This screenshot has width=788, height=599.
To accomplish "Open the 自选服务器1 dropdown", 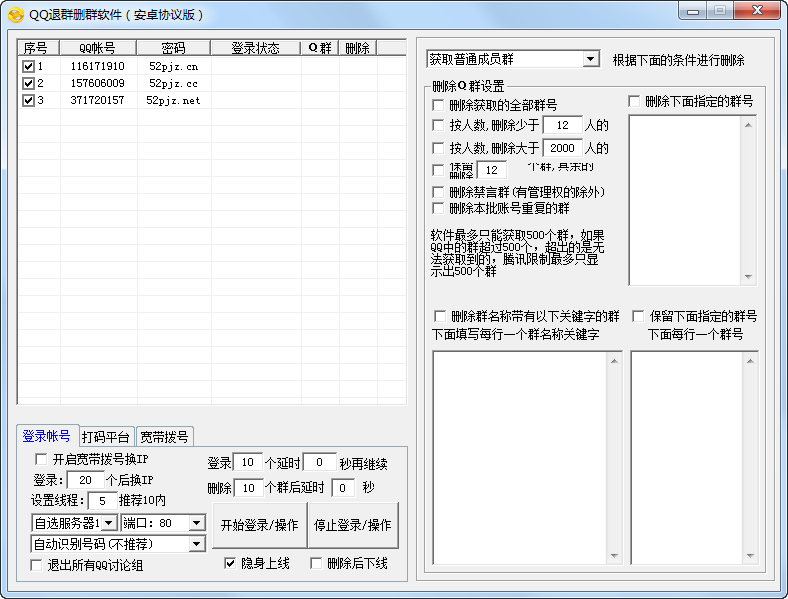I will click(x=109, y=523).
